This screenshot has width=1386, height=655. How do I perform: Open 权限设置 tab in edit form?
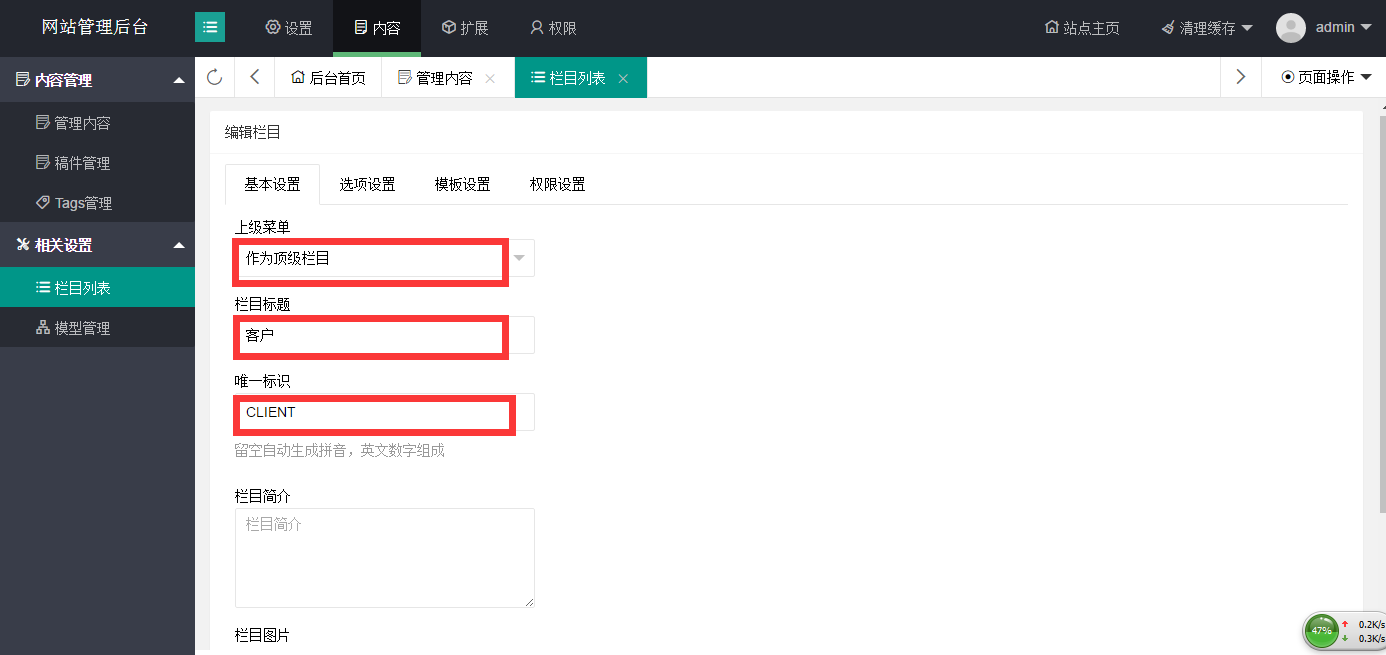tap(557, 184)
